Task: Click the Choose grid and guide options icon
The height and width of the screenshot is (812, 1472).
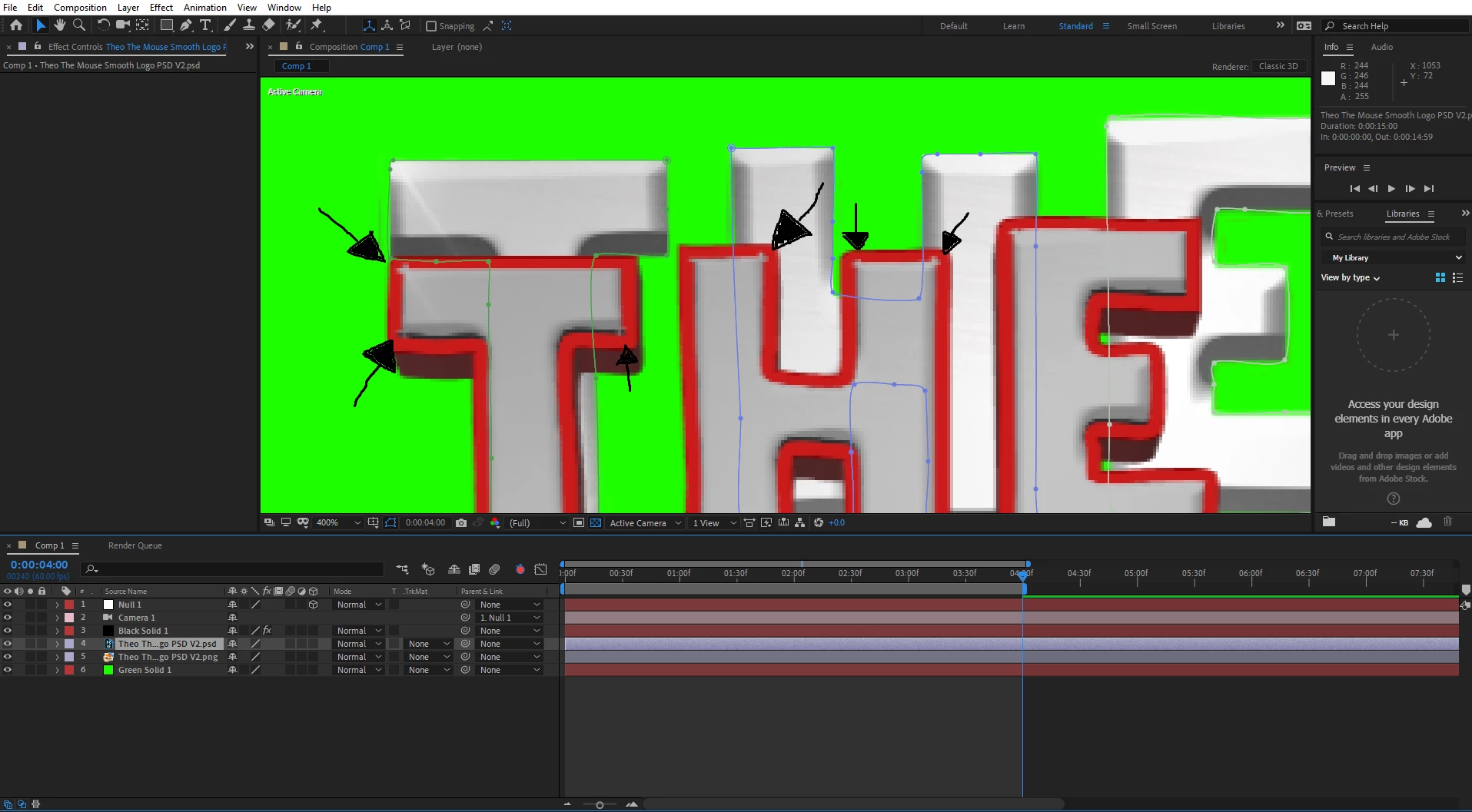Action: 373,522
